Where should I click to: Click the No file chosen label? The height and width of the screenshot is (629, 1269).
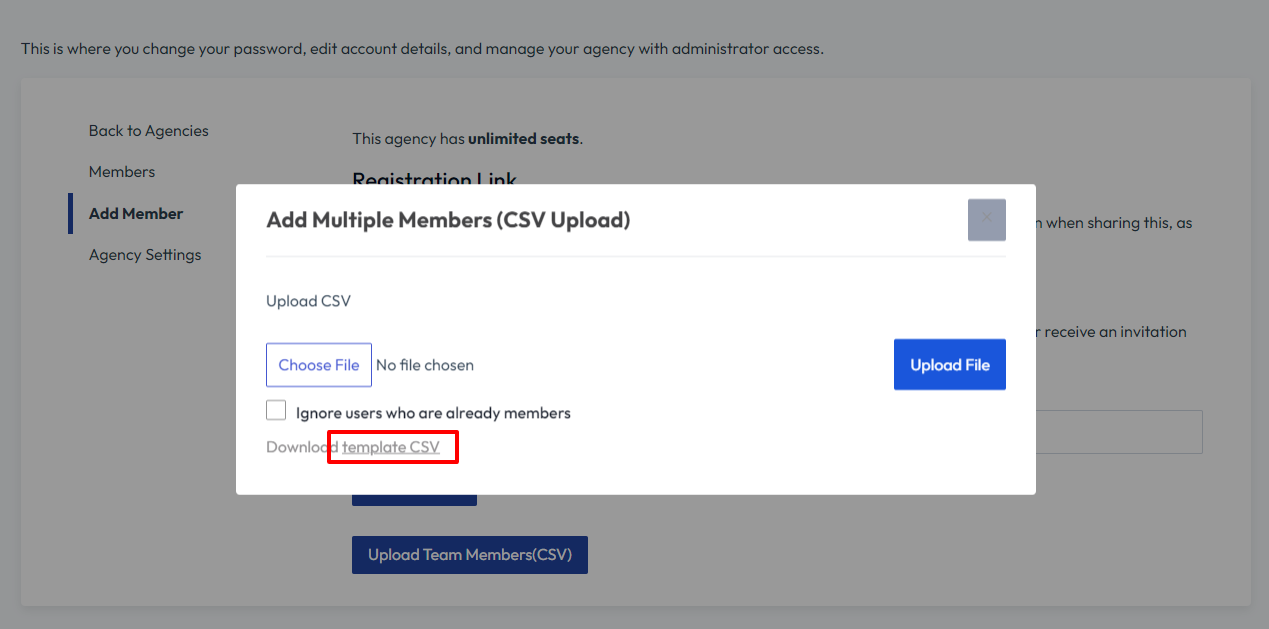click(x=424, y=364)
